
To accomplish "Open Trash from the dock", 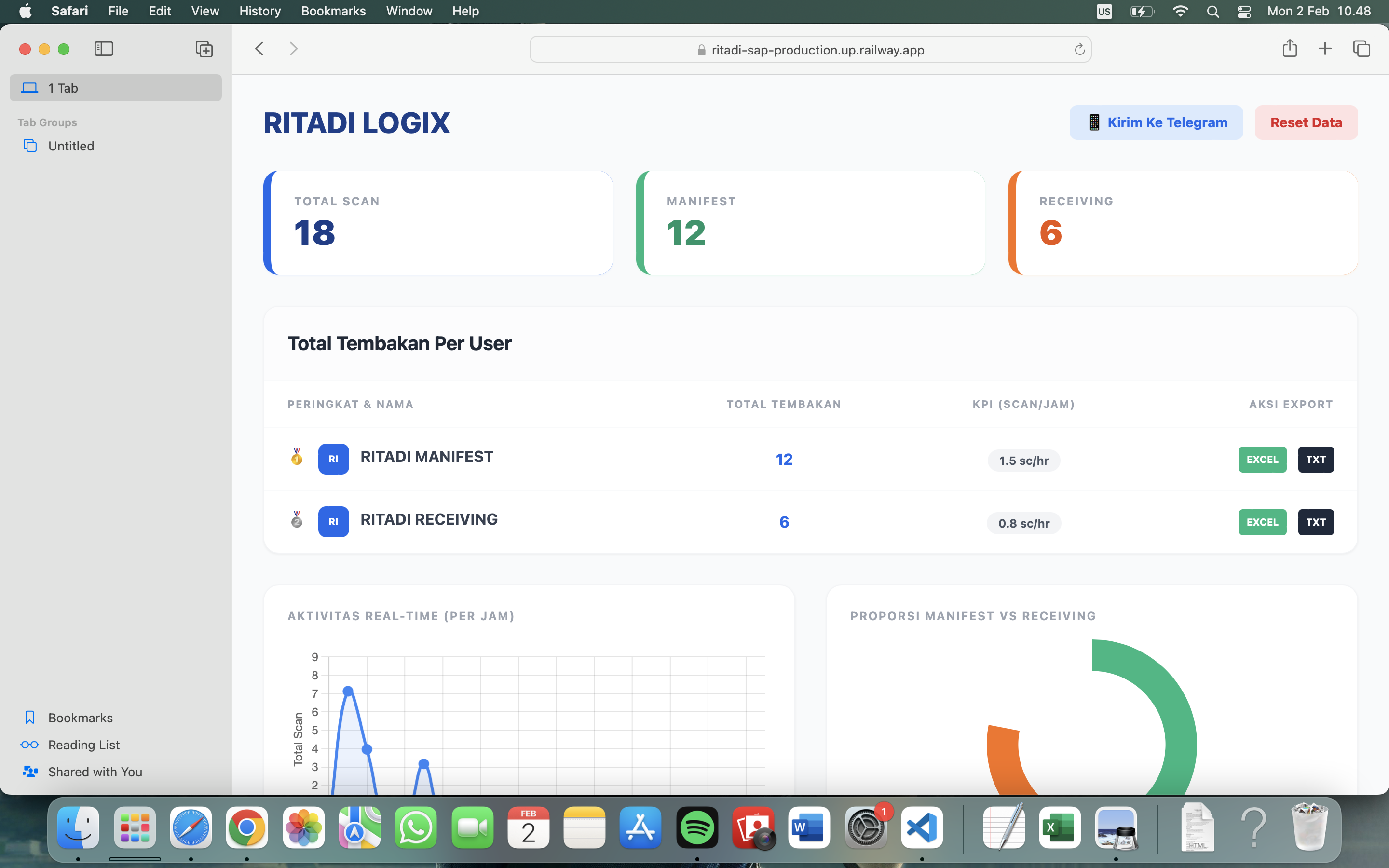I will (1309, 827).
